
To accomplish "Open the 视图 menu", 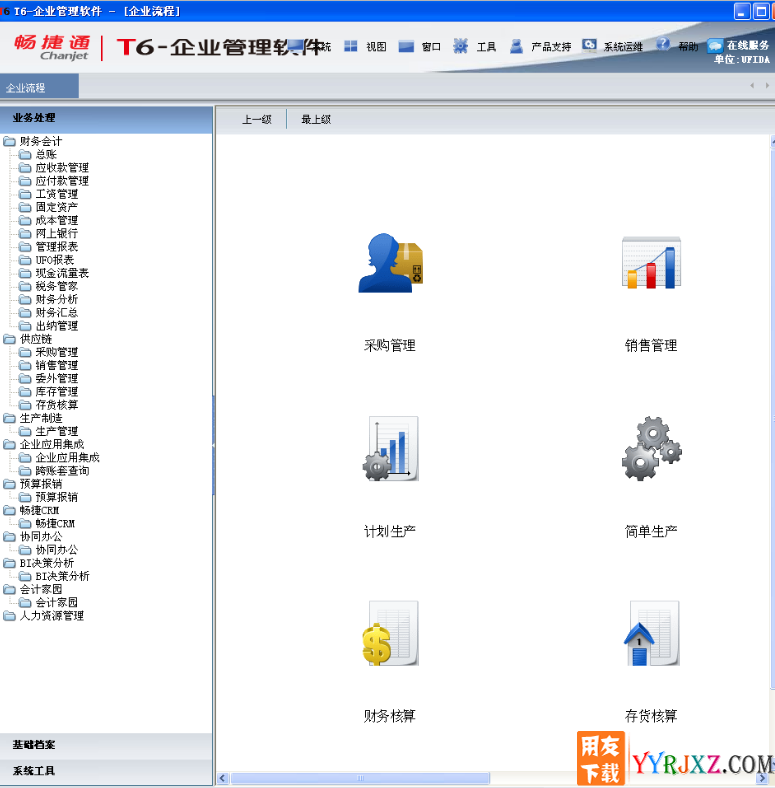I will [x=376, y=47].
